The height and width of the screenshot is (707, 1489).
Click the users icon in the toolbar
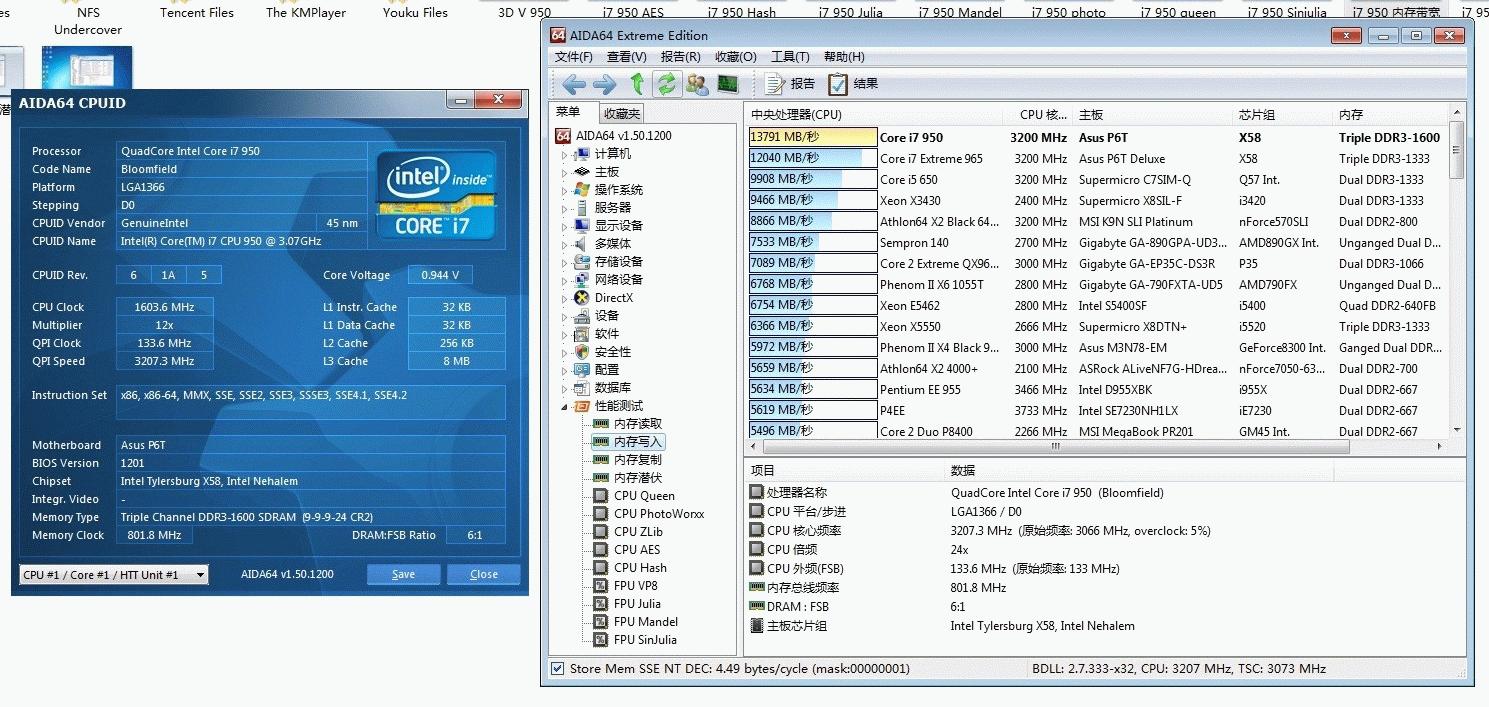[x=697, y=84]
